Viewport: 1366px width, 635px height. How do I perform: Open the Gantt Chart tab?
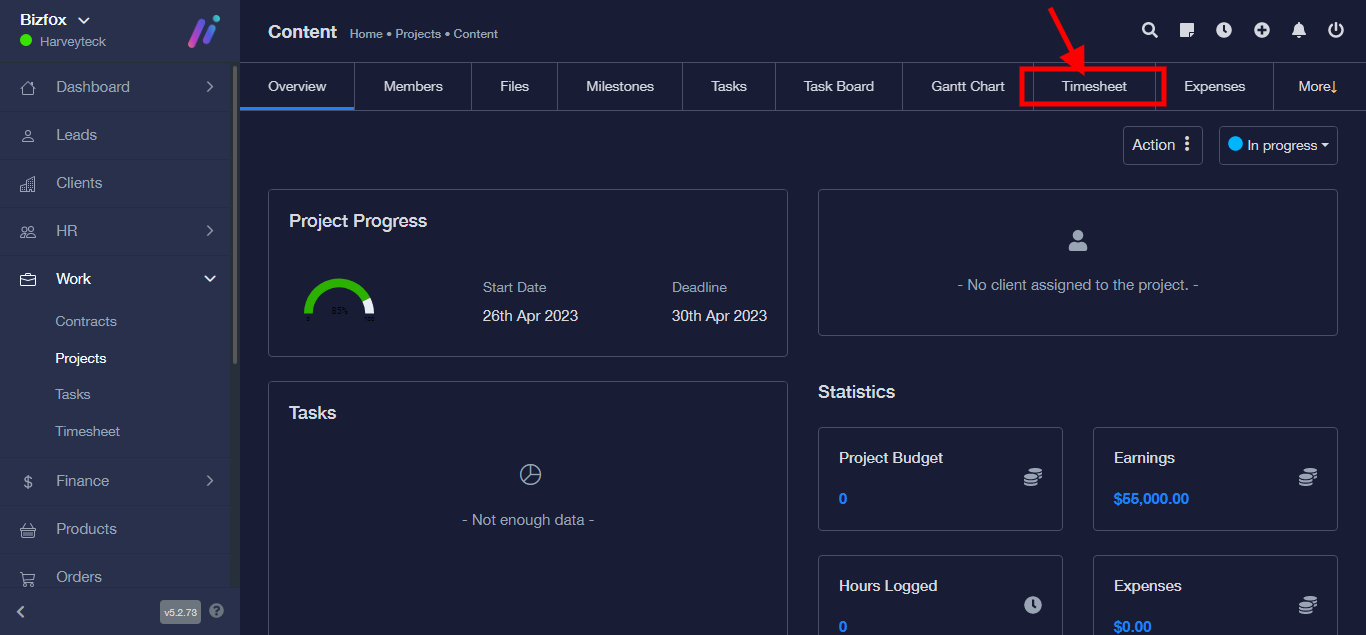coord(967,86)
